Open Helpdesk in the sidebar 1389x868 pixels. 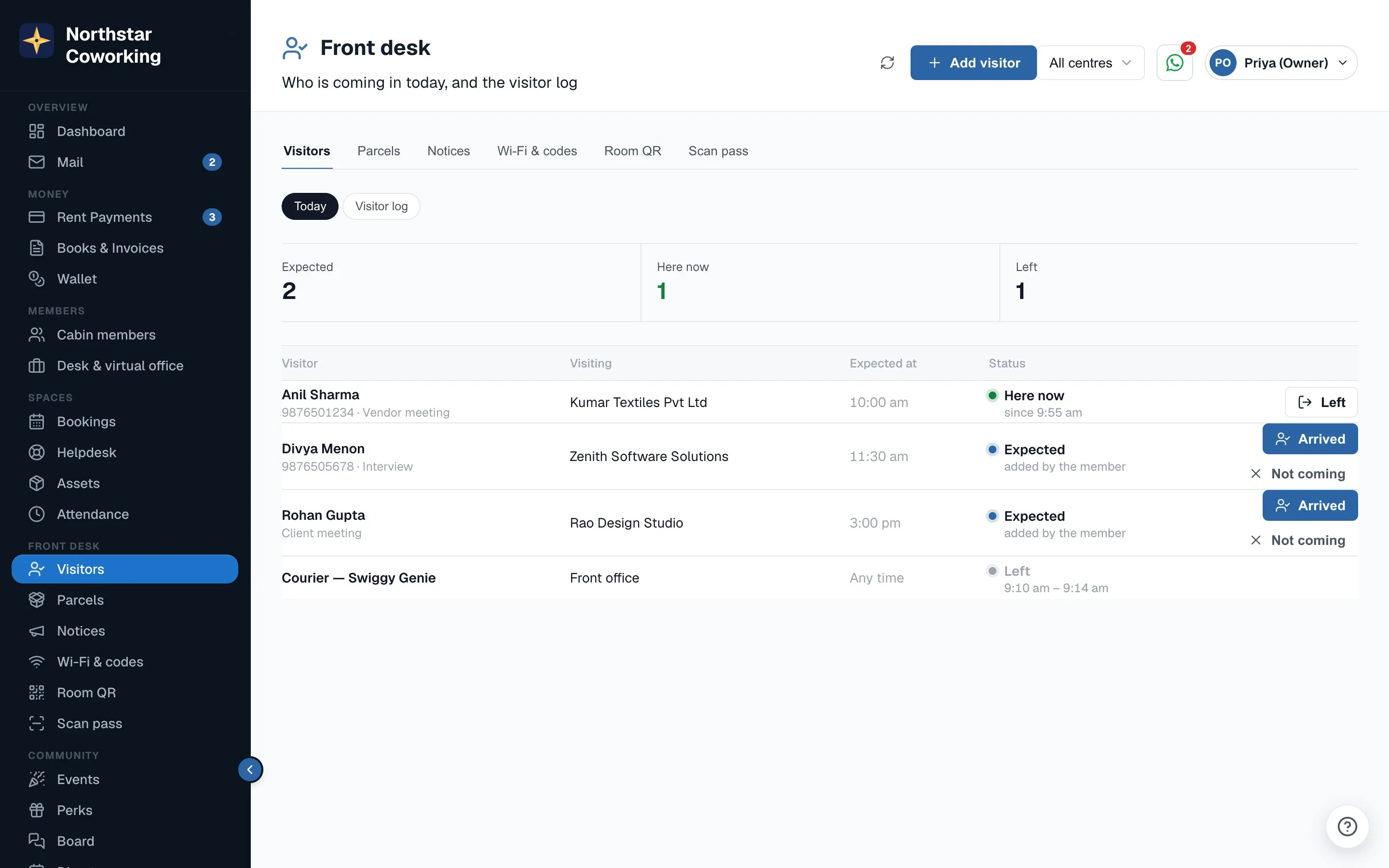coord(124,452)
